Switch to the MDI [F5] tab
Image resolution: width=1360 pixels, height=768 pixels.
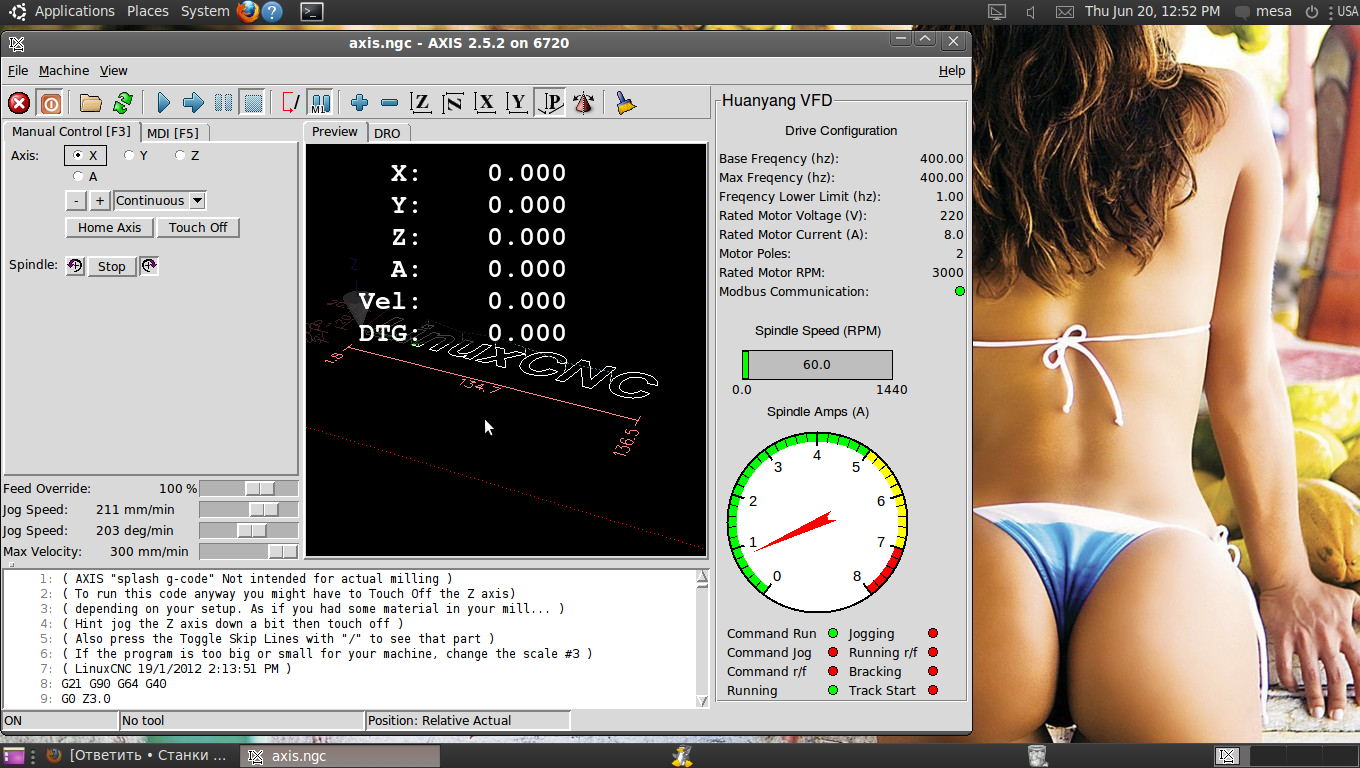click(172, 132)
